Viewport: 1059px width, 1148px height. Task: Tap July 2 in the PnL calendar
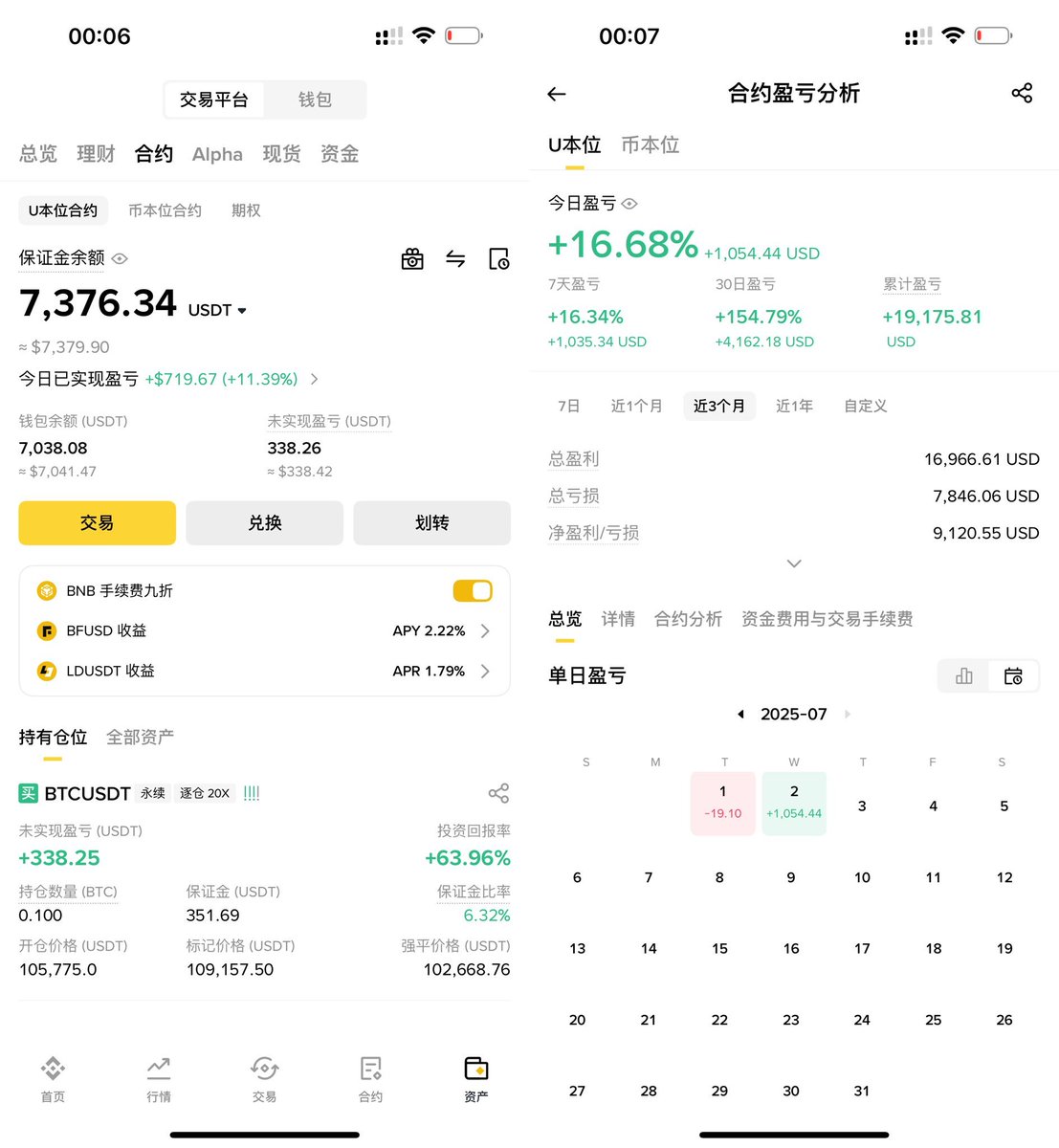click(x=794, y=804)
